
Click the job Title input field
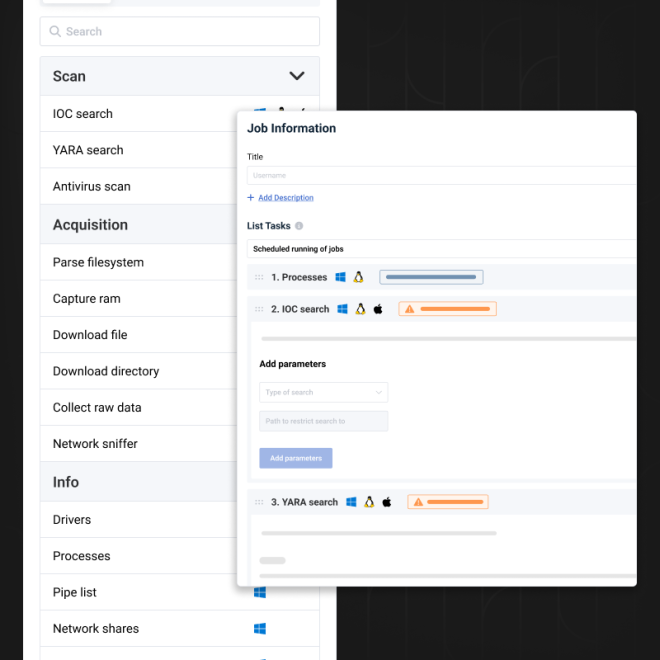click(x=442, y=175)
